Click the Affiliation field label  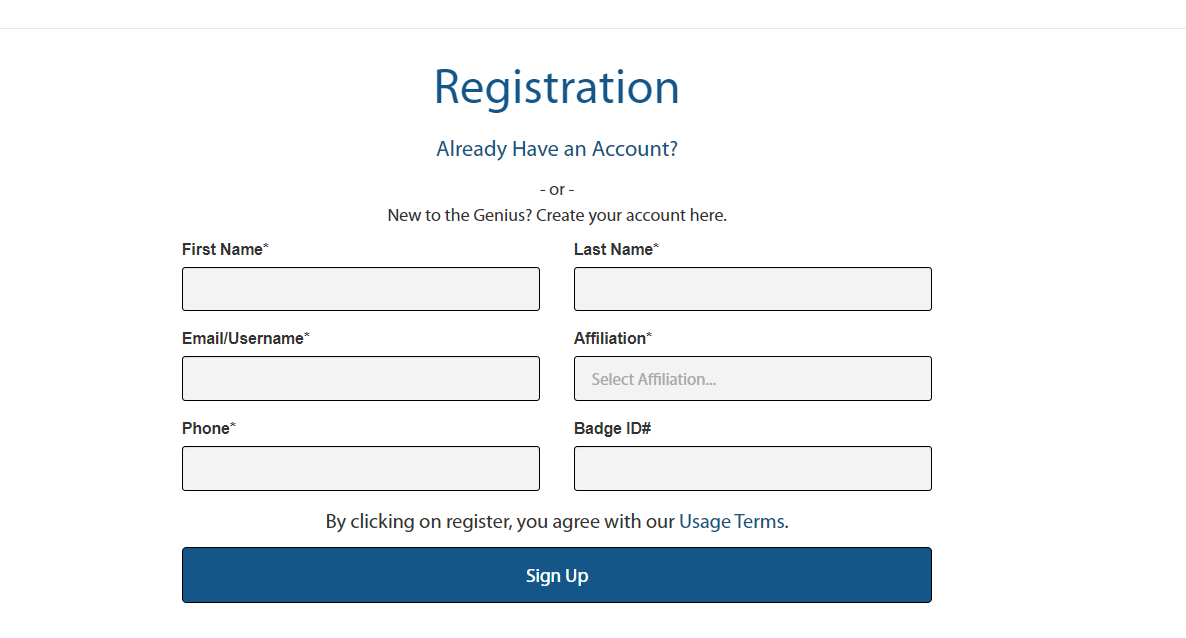[610, 339]
